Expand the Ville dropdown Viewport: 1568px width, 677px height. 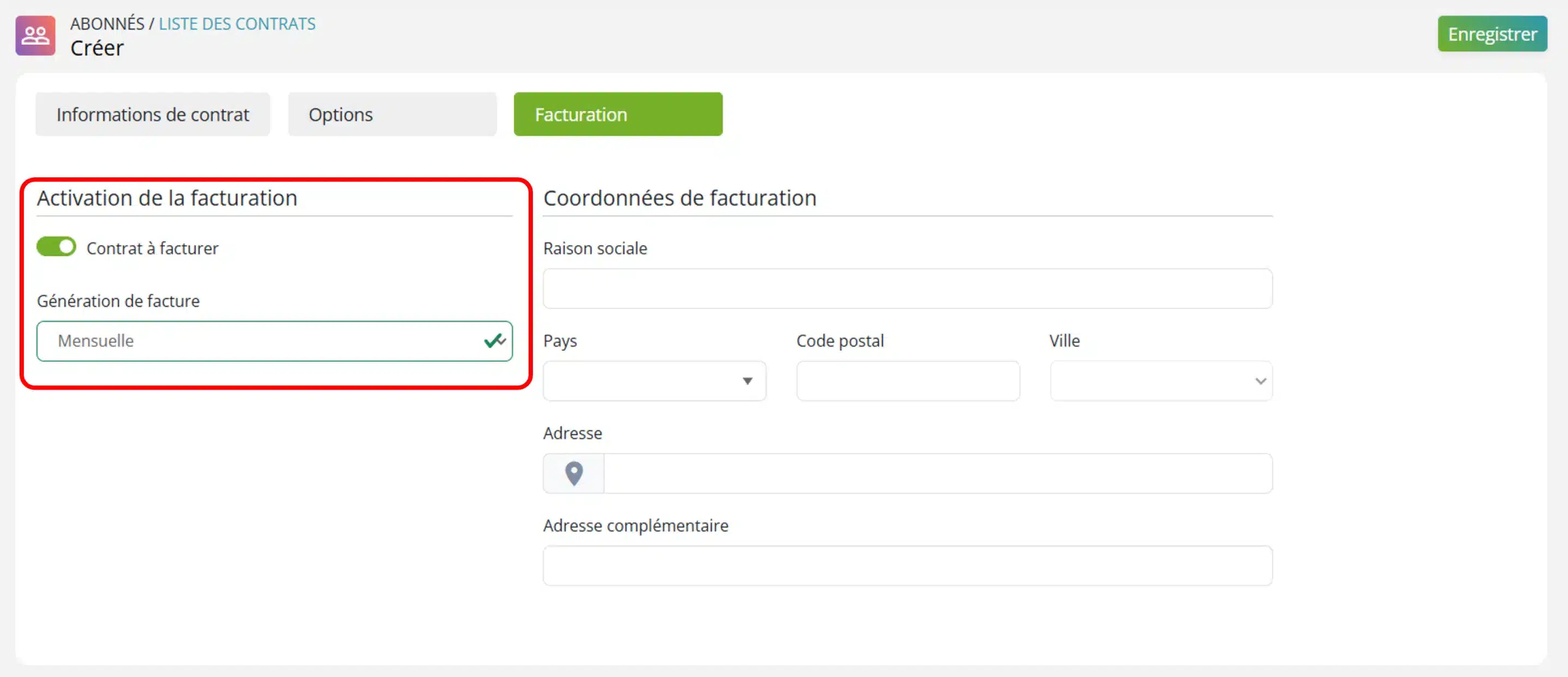click(1161, 381)
